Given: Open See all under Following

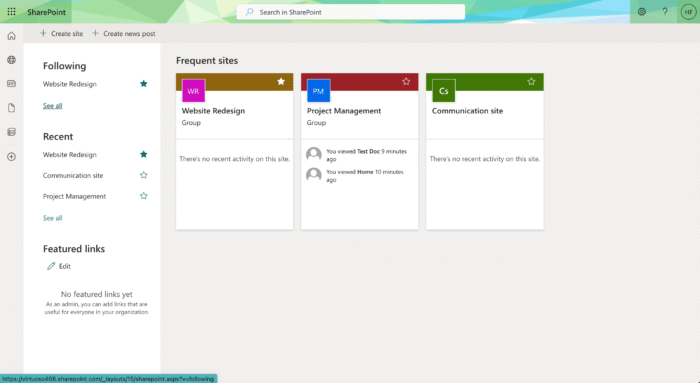Looking at the screenshot, I should click(x=52, y=106).
